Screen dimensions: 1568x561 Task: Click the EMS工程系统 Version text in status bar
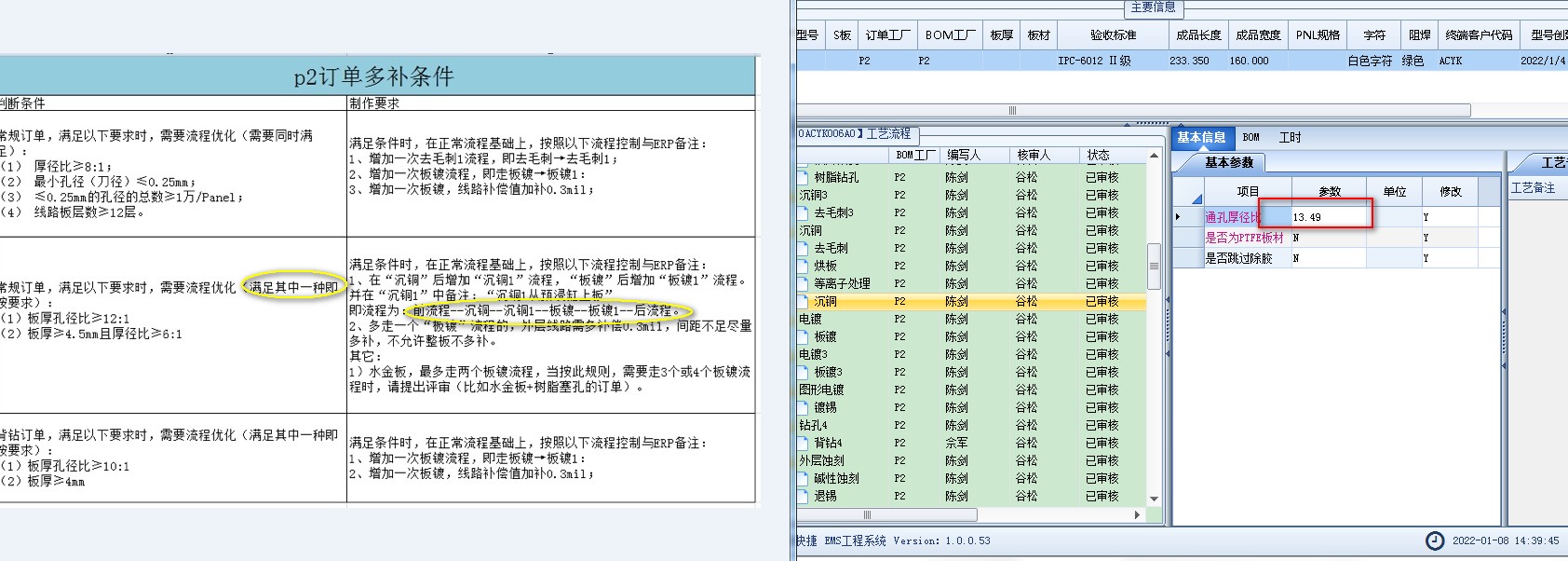click(x=908, y=540)
